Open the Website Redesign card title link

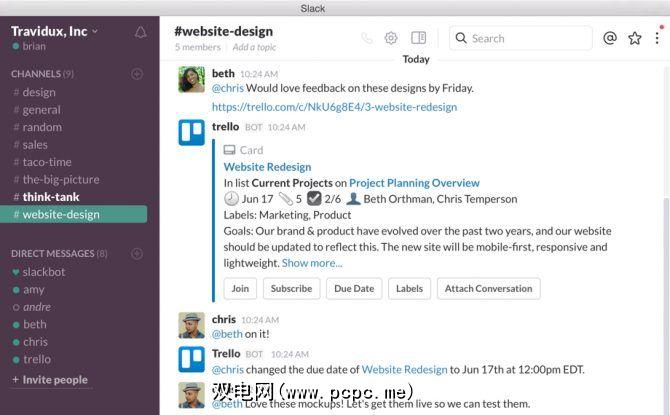pos(267,167)
